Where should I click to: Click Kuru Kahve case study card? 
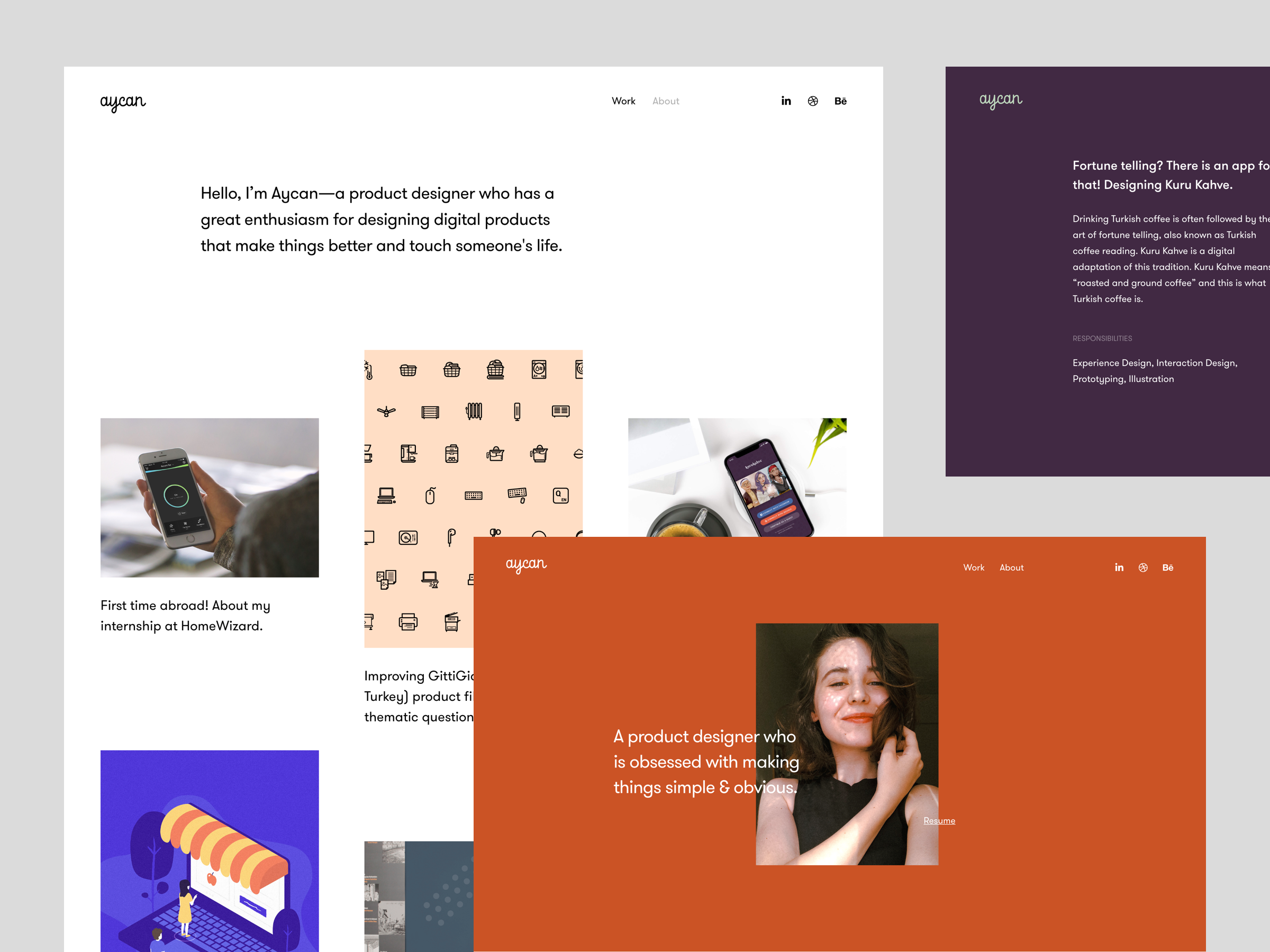pyautogui.click(x=1108, y=270)
